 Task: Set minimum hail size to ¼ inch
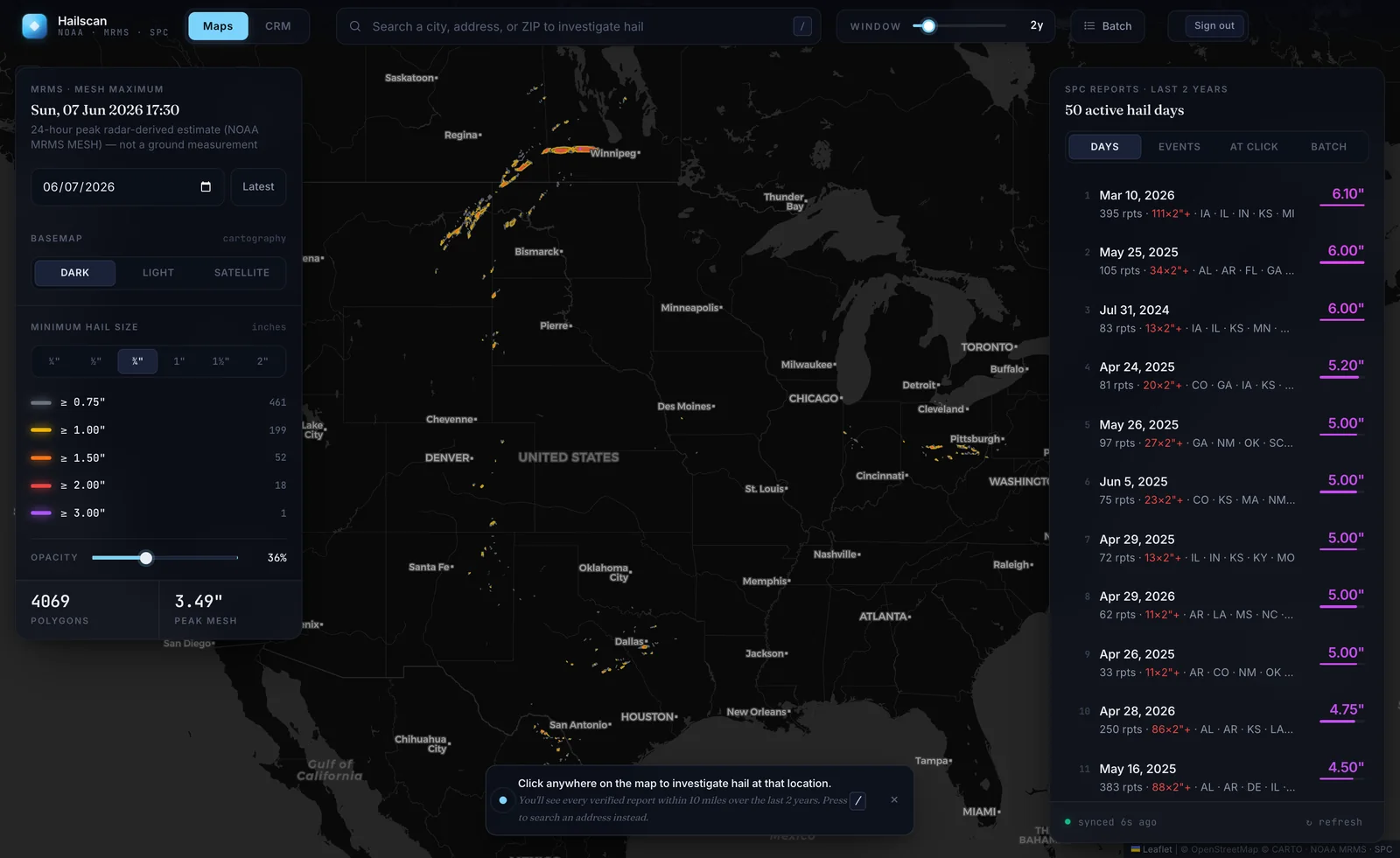(x=54, y=361)
